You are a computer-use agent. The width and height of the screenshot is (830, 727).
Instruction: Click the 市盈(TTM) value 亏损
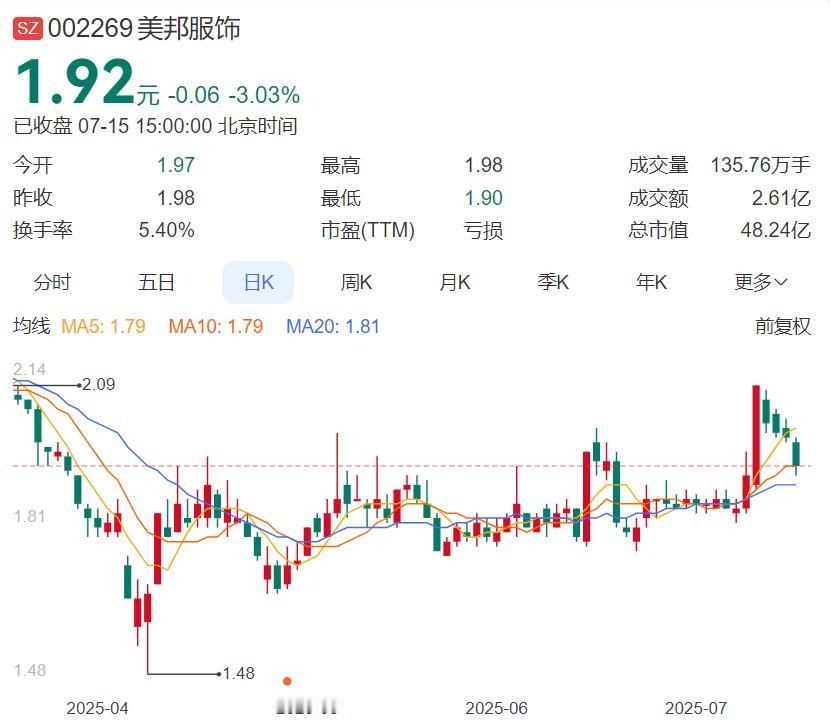point(483,230)
